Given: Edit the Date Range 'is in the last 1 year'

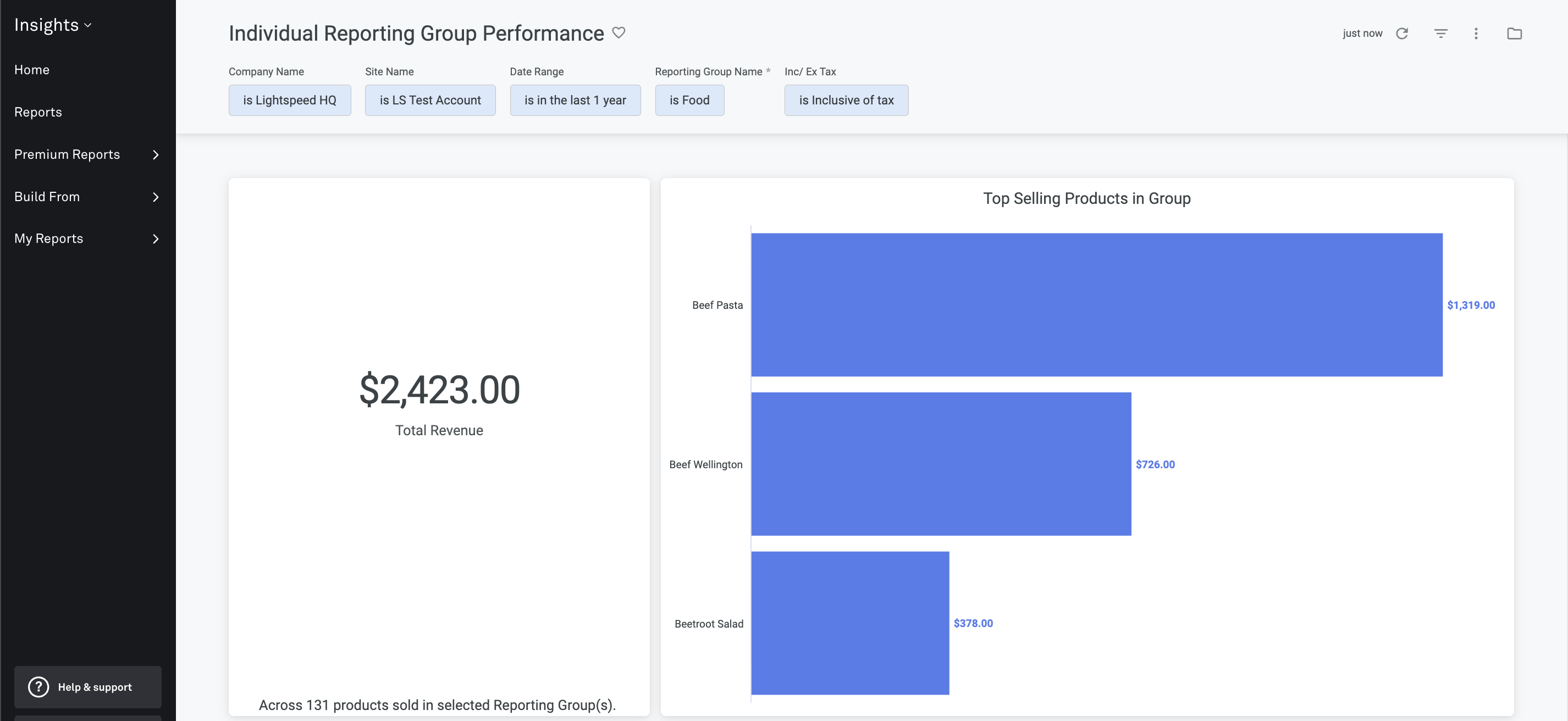Looking at the screenshot, I should (x=575, y=101).
